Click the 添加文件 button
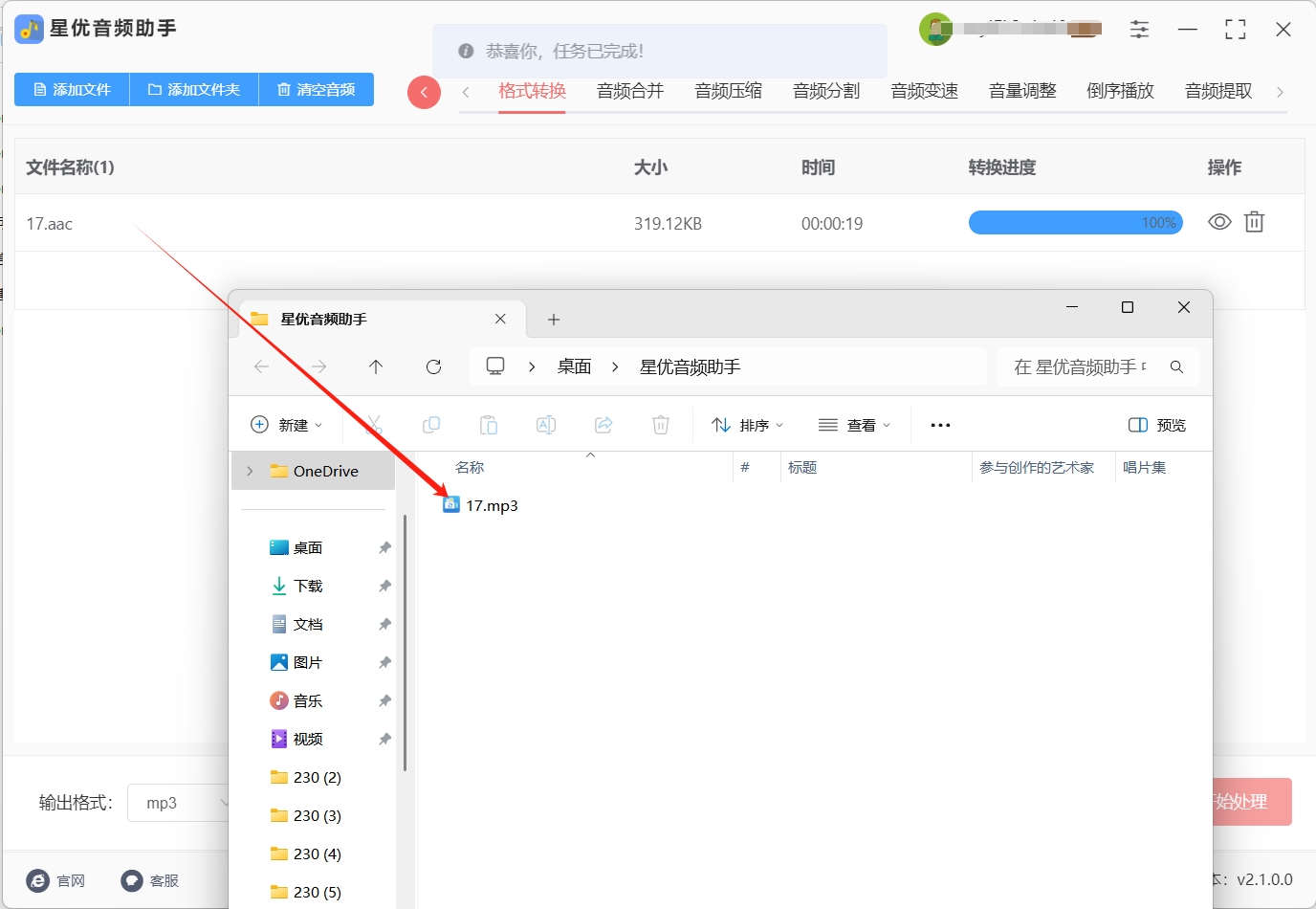Image resolution: width=1316 pixels, height=909 pixels. (x=72, y=90)
